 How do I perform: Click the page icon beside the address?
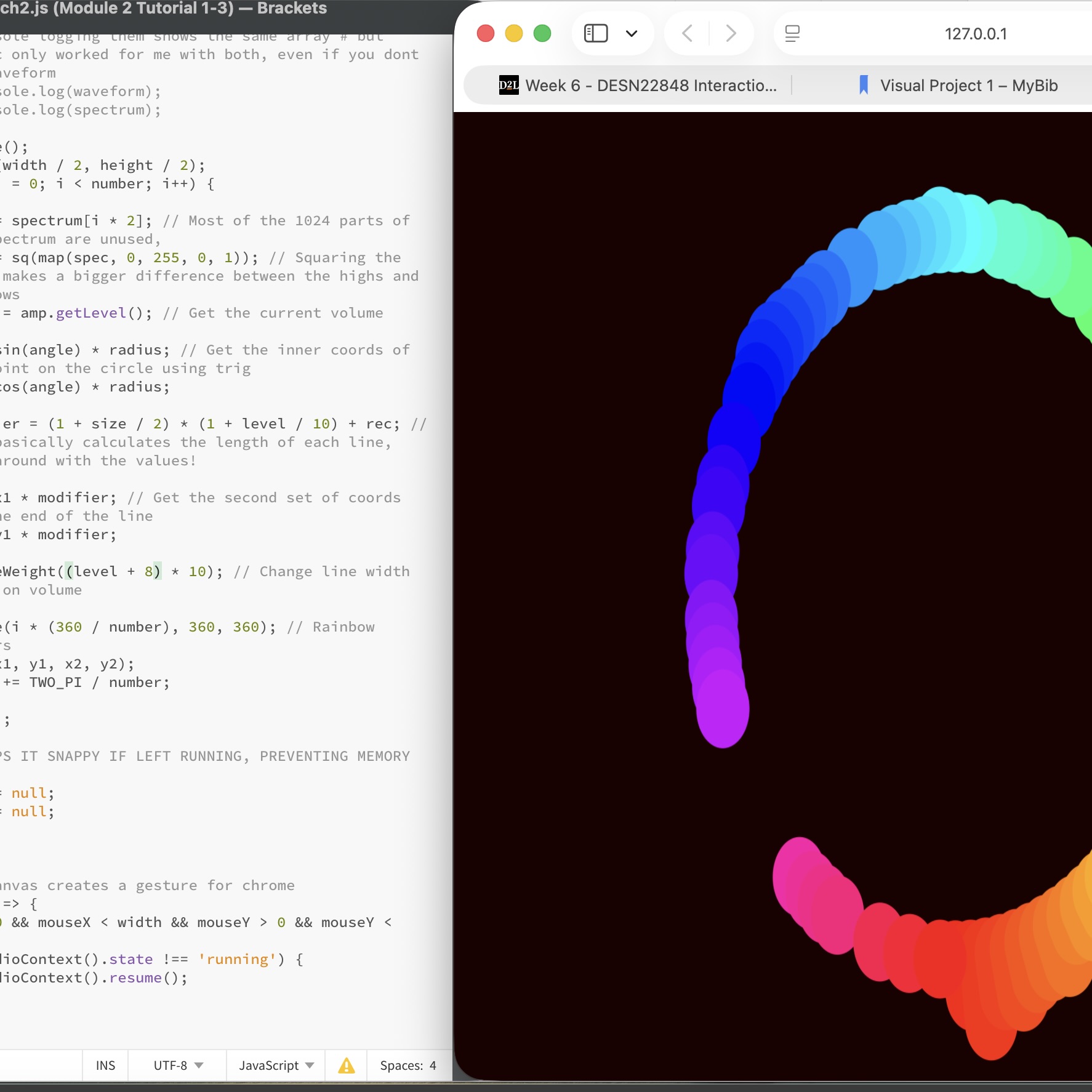[x=792, y=33]
